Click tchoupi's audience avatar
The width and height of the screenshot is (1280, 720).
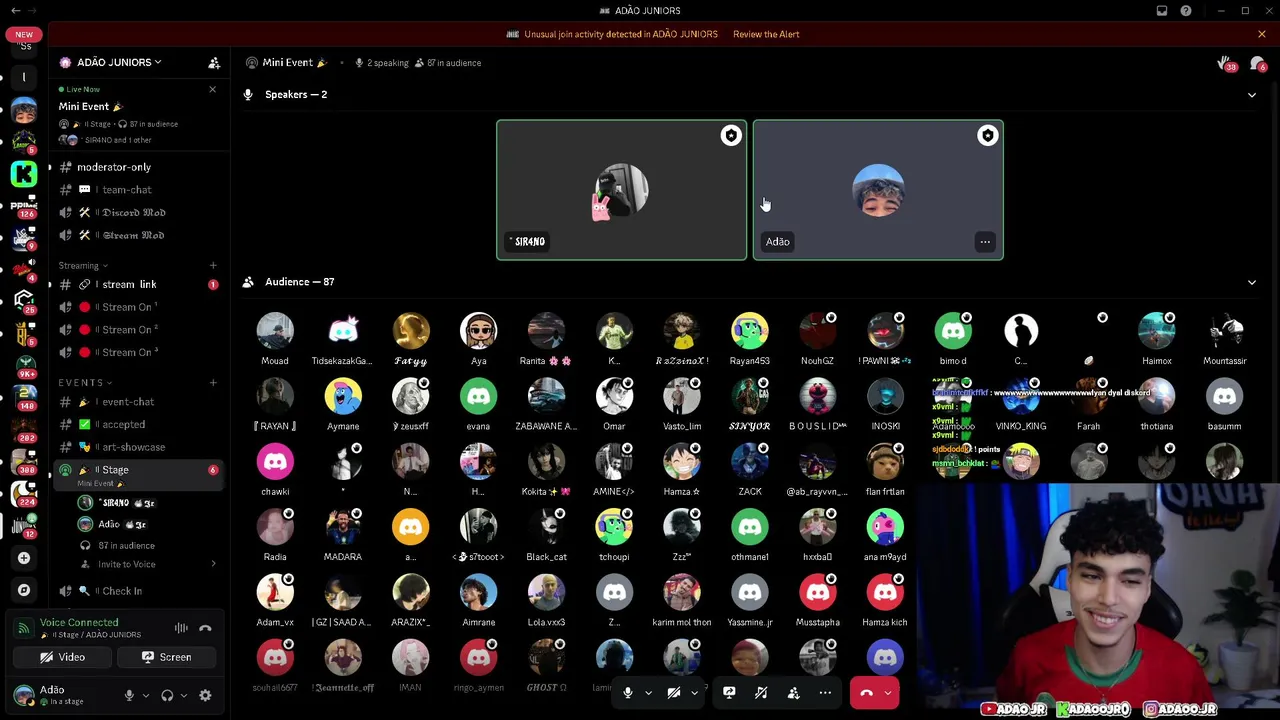click(614, 527)
